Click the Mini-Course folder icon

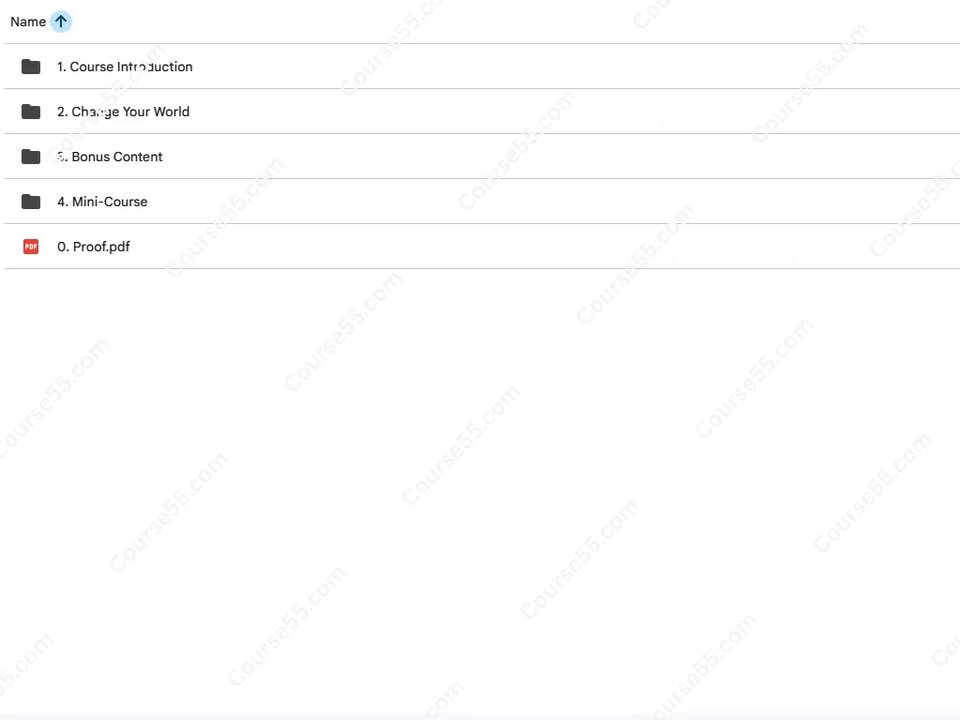pyautogui.click(x=31, y=201)
